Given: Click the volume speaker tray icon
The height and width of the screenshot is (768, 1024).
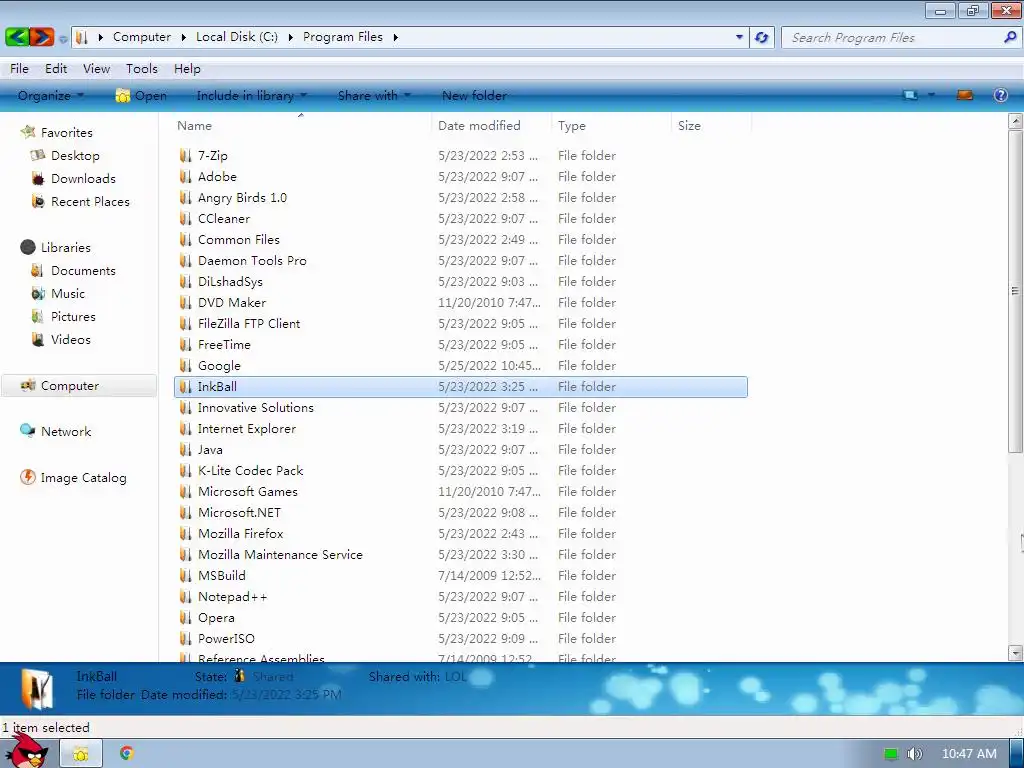Looking at the screenshot, I should (x=914, y=754).
